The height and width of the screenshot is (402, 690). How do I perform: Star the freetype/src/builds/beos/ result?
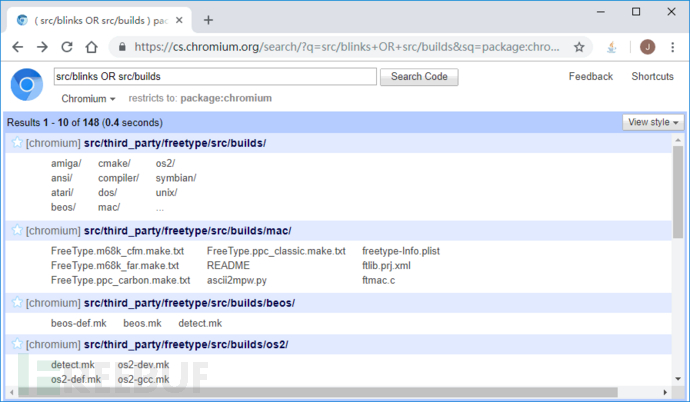tap(17, 302)
